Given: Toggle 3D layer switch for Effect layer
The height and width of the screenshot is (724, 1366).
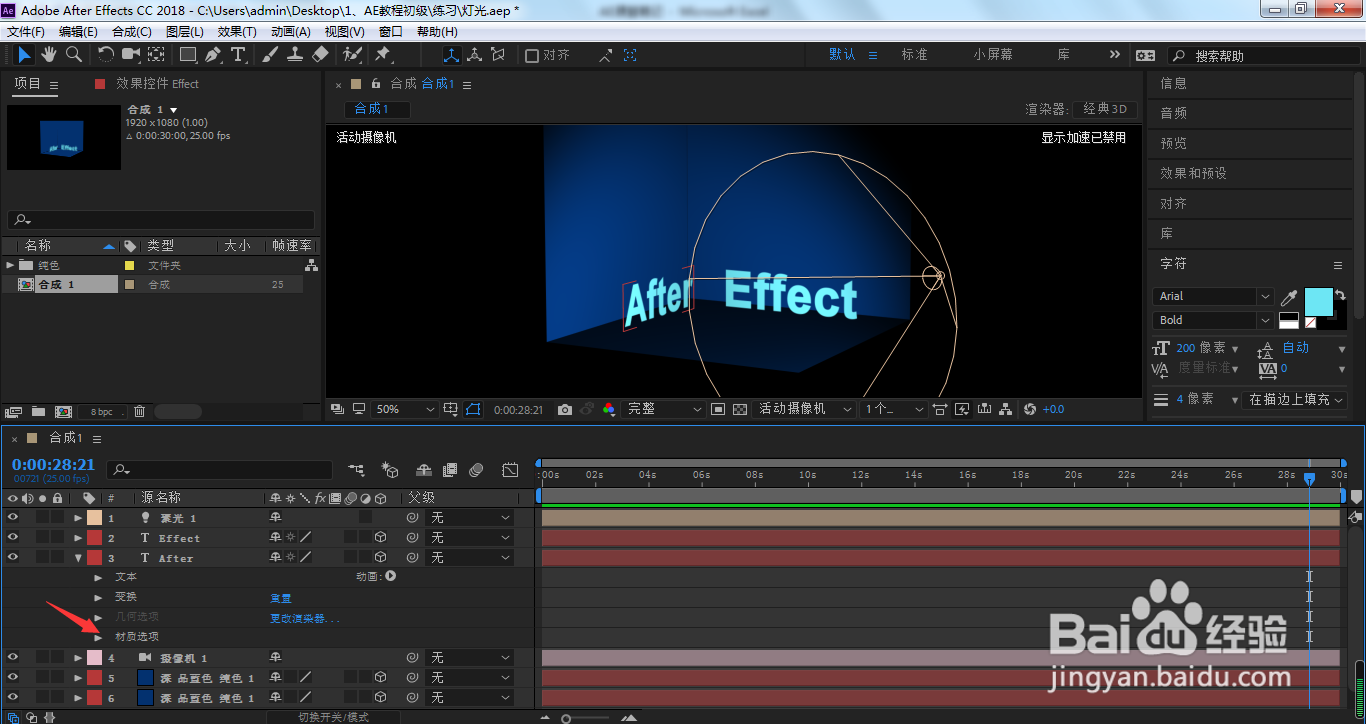Looking at the screenshot, I should point(381,537).
